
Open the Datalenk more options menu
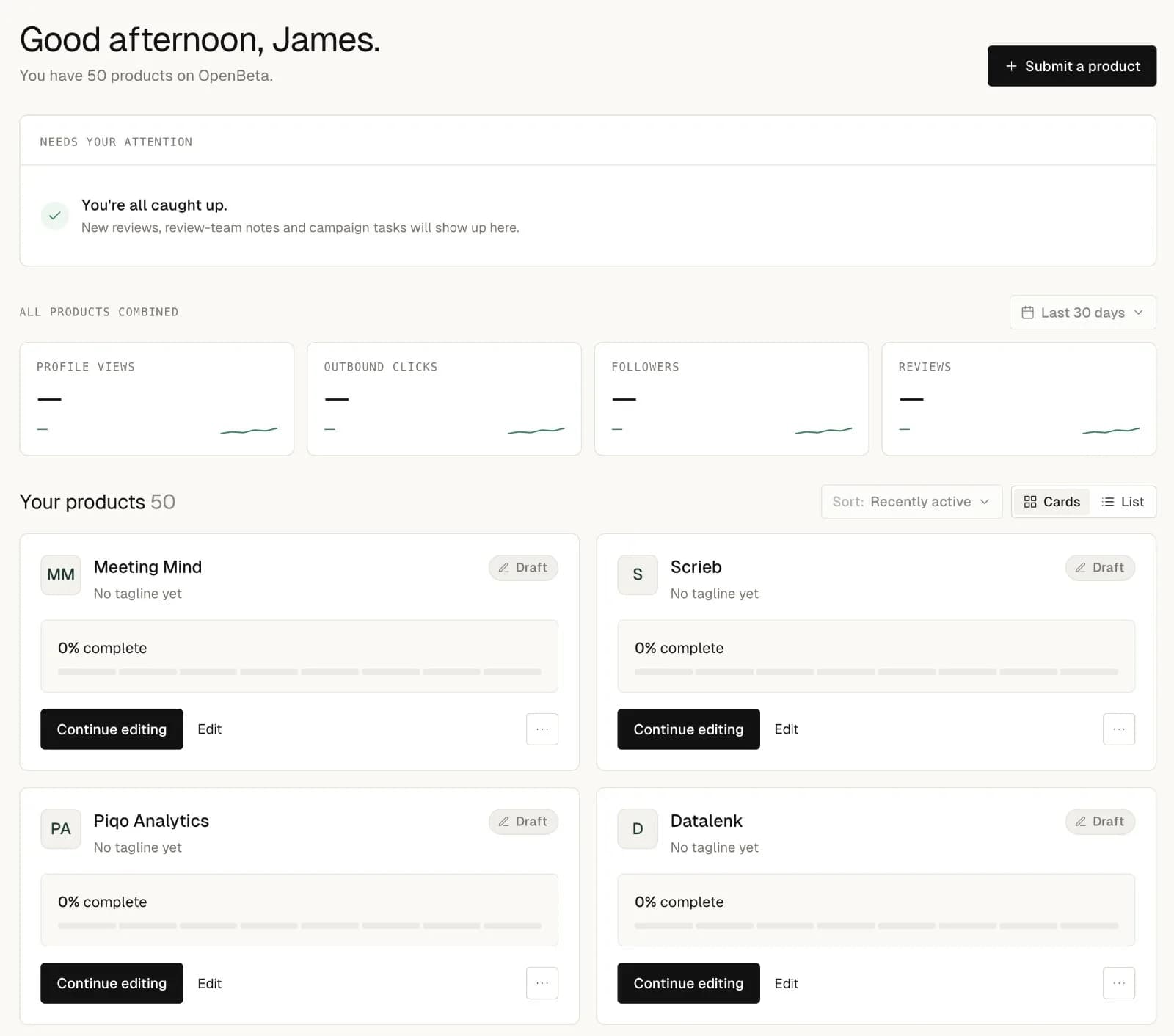[1119, 983]
